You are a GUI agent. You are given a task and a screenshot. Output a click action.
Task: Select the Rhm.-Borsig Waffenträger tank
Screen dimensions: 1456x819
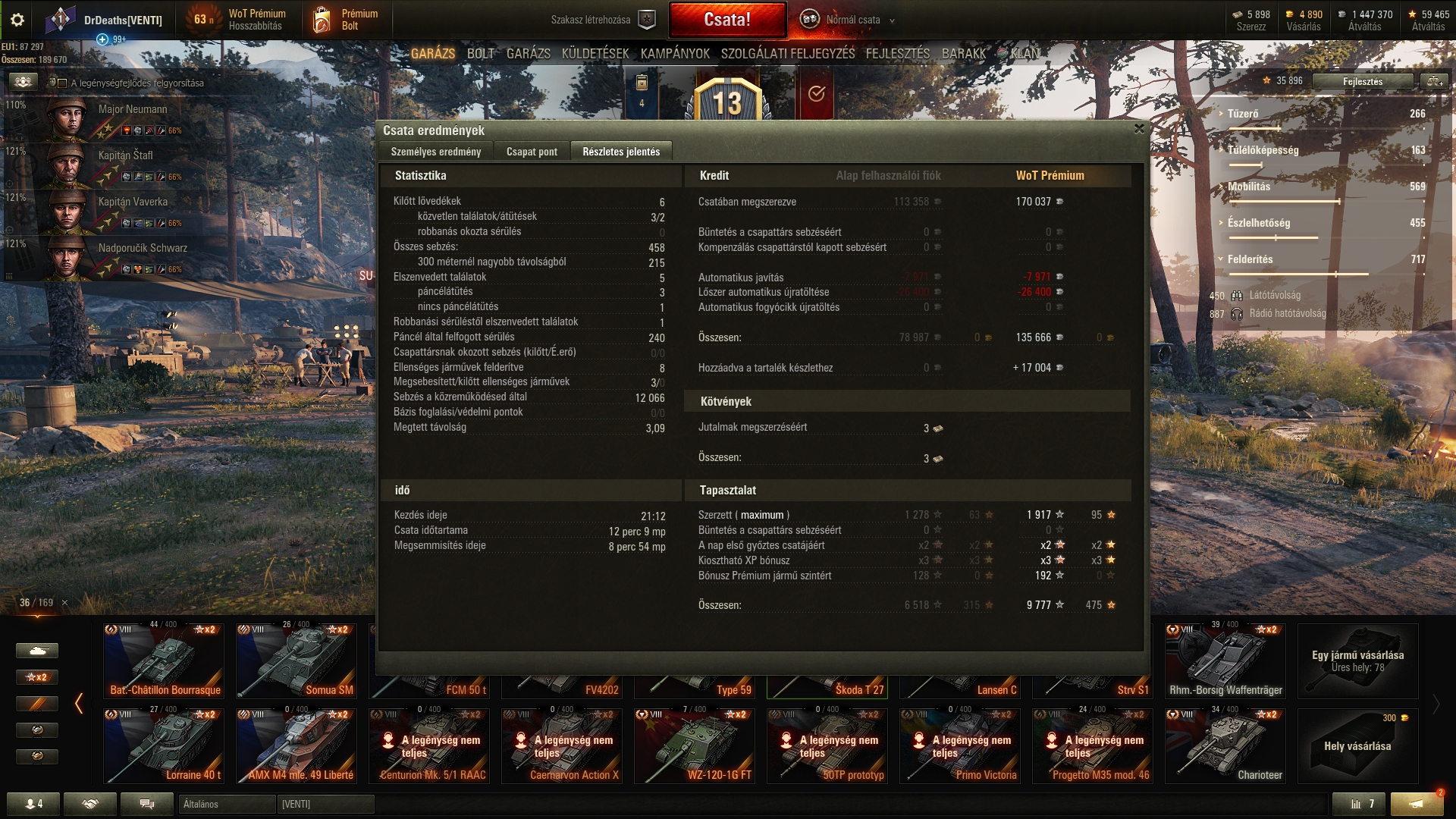[1225, 661]
